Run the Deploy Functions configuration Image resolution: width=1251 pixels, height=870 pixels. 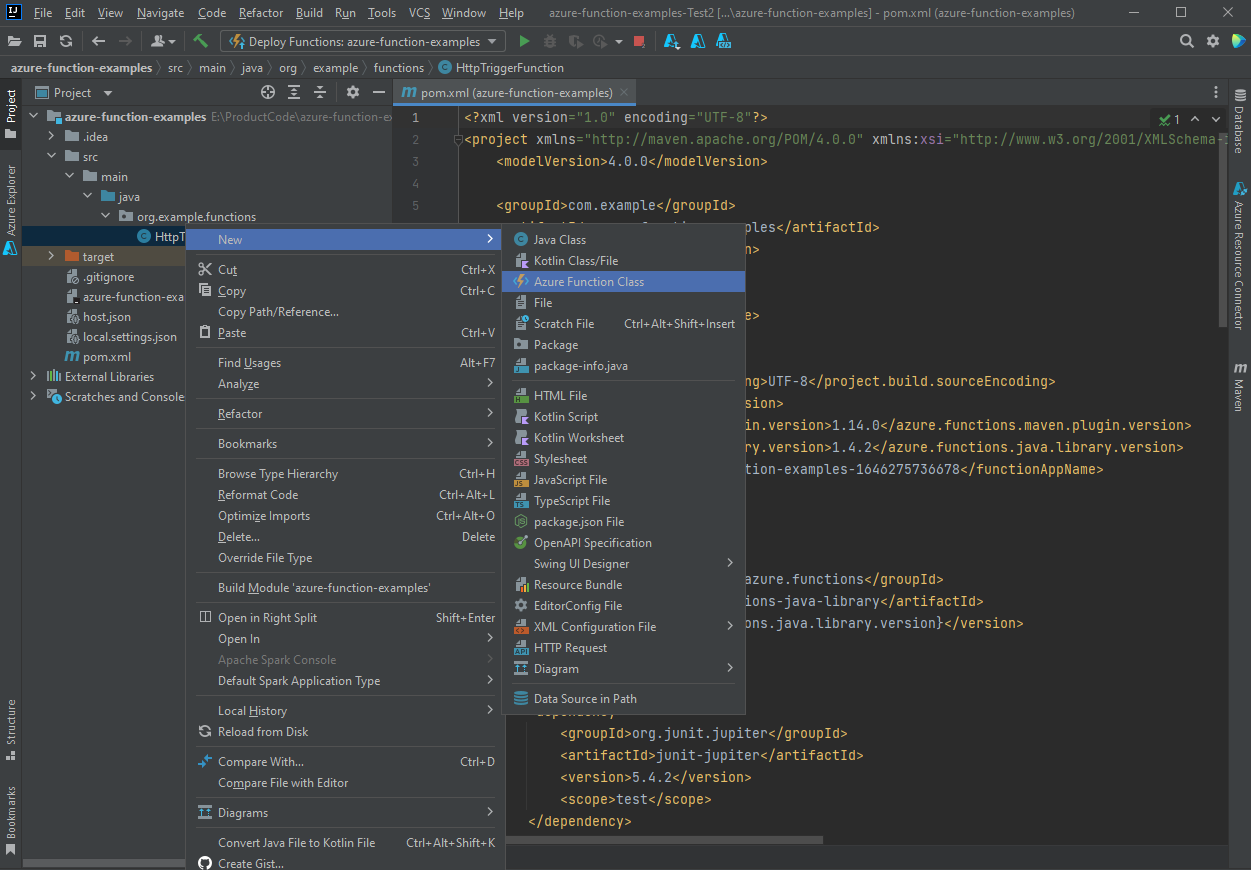pyautogui.click(x=524, y=41)
